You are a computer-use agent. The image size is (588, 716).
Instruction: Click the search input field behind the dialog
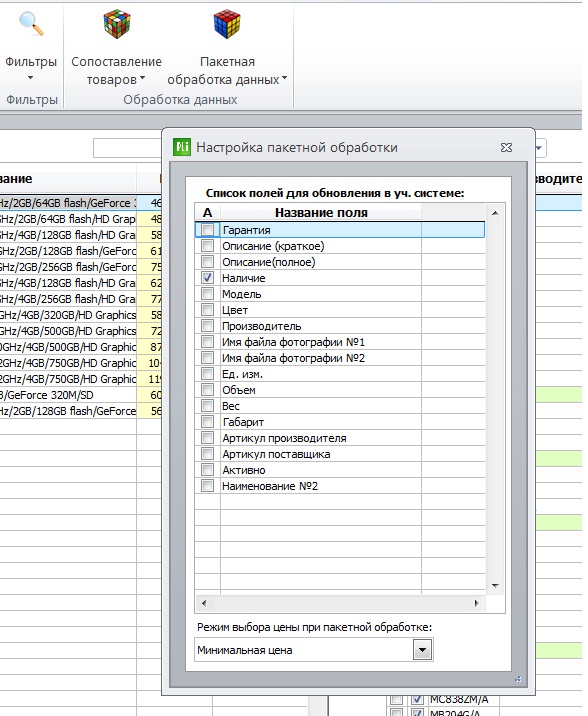[127, 148]
